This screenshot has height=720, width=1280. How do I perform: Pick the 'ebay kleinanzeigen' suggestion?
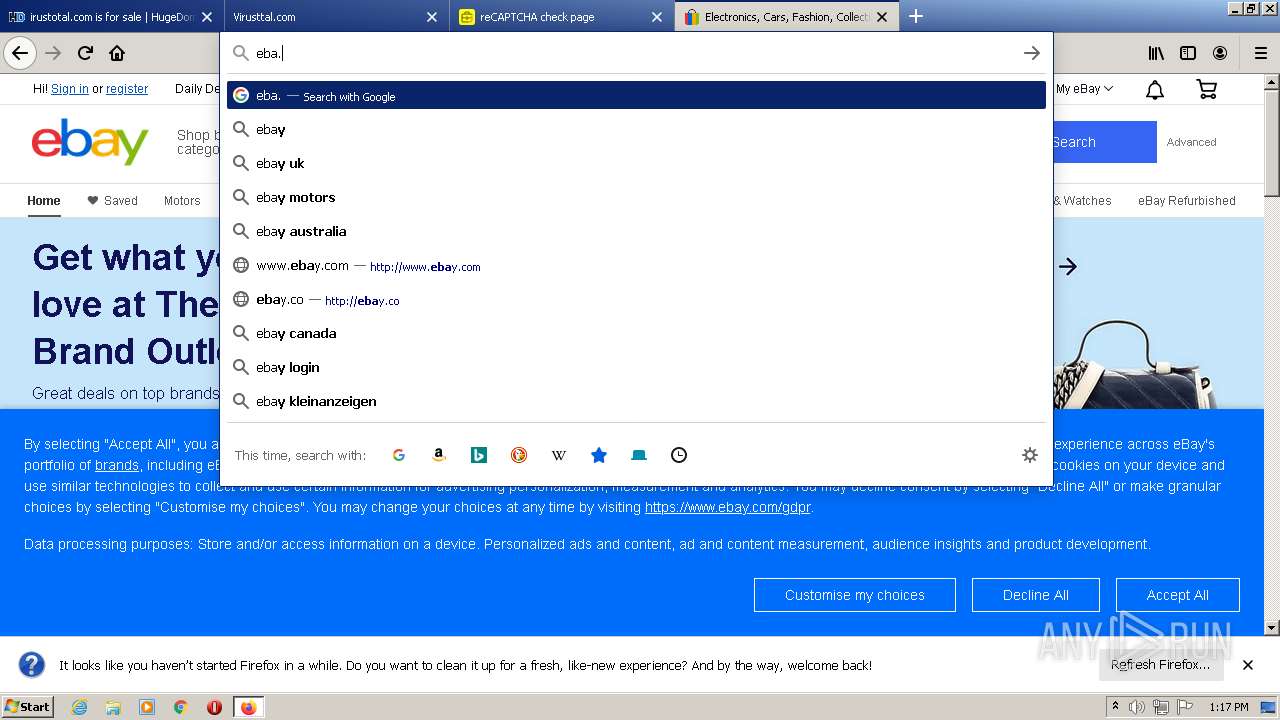(x=636, y=401)
